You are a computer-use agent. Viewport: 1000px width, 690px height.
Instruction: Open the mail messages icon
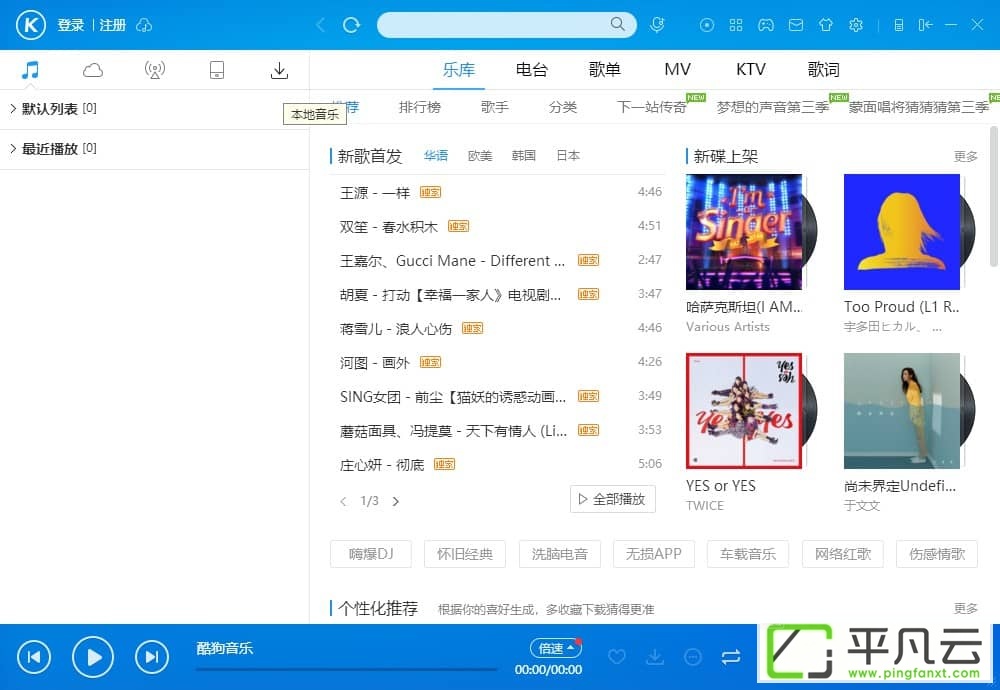[796, 25]
